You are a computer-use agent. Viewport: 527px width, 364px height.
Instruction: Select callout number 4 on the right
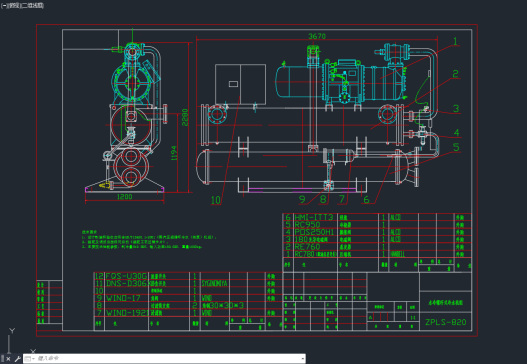tap(456, 133)
